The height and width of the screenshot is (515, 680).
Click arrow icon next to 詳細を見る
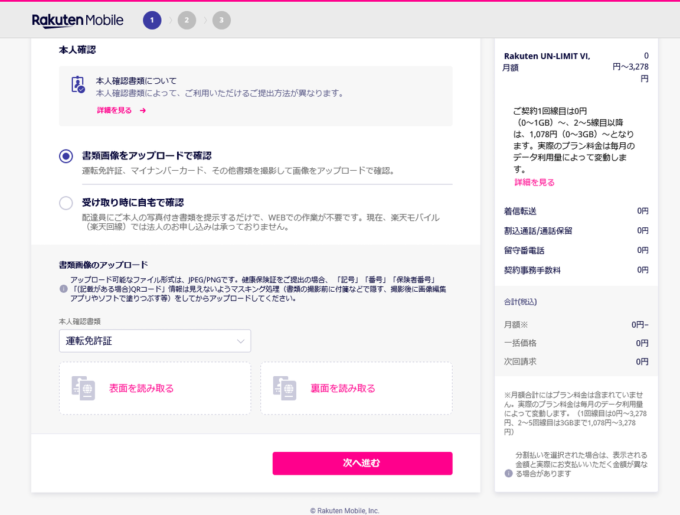coord(143,111)
